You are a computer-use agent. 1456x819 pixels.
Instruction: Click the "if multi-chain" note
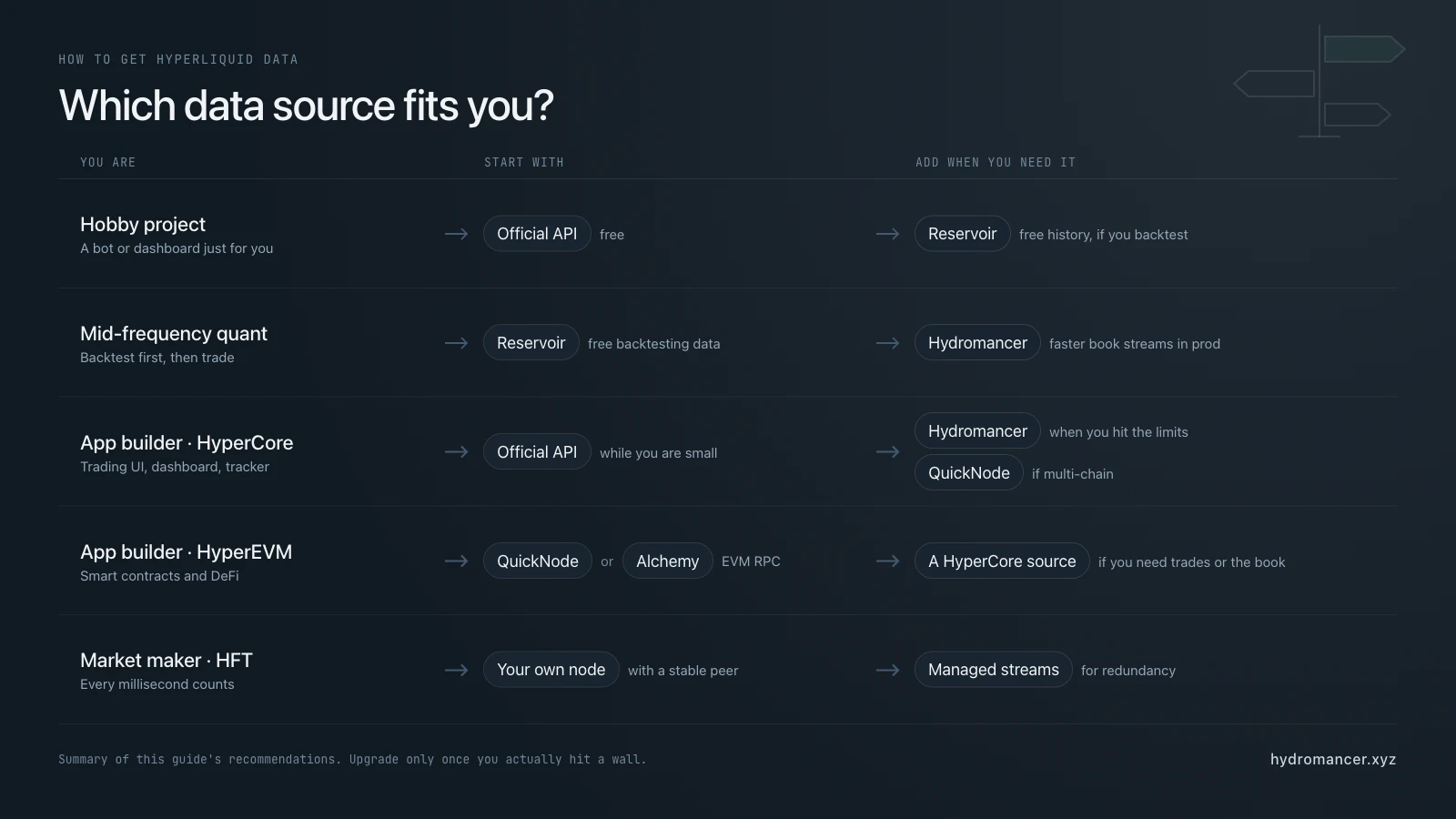[1073, 474]
